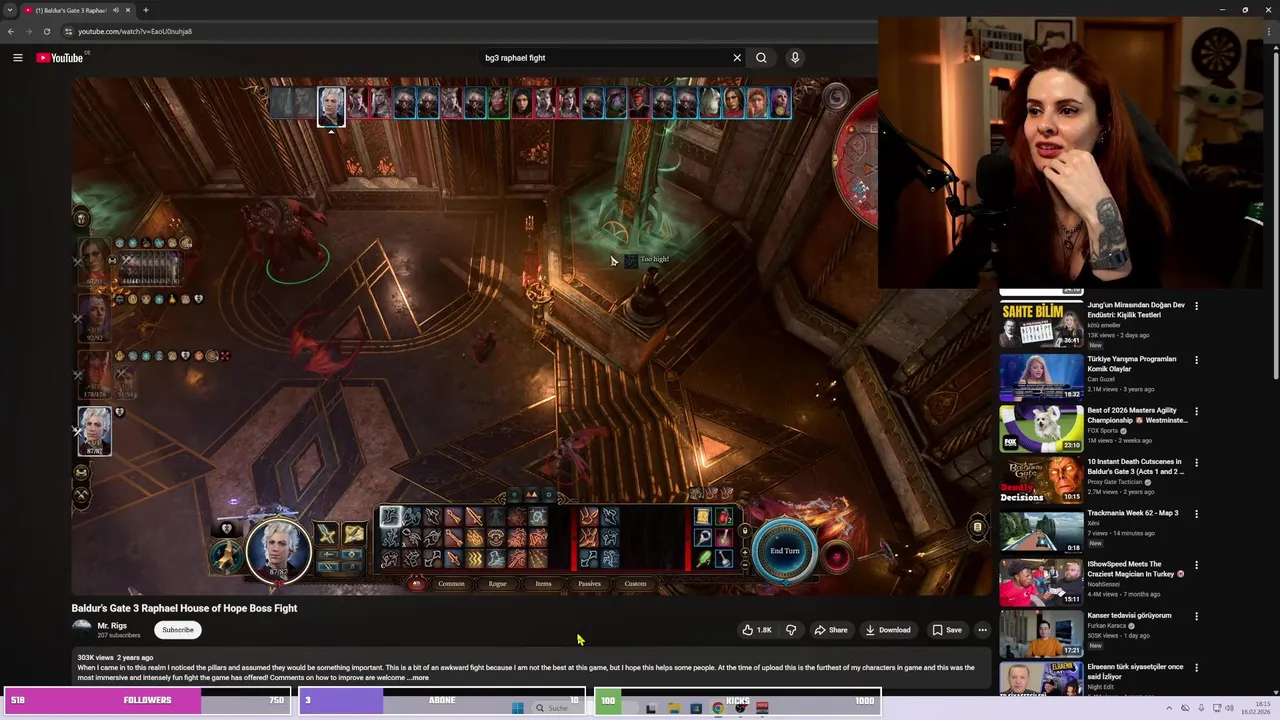Run search with the magnifier button
The height and width of the screenshot is (720, 1280).
[761, 58]
